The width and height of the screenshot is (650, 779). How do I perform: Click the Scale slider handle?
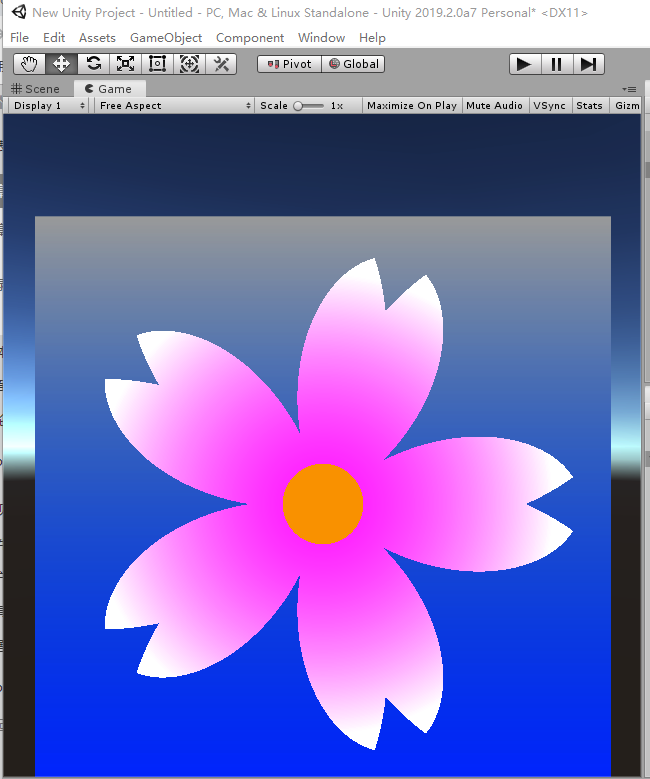click(x=298, y=106)
